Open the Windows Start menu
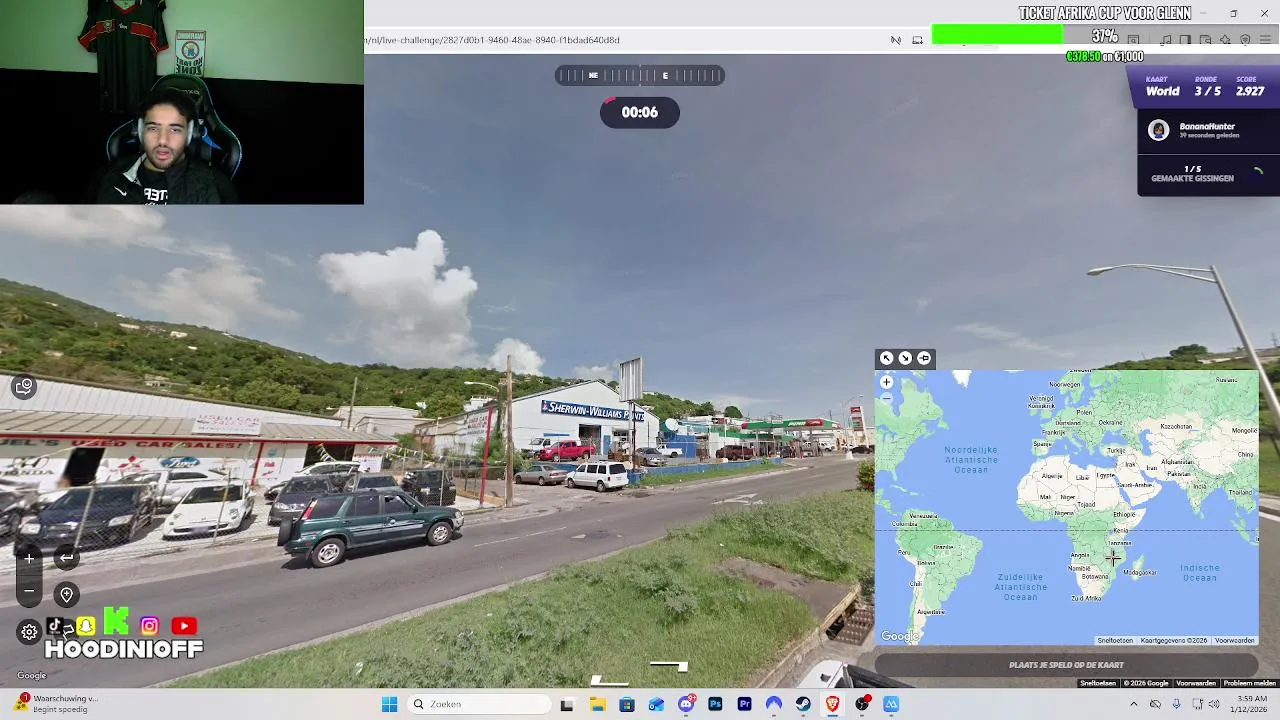1280x720 pixels. pos(389,704)
